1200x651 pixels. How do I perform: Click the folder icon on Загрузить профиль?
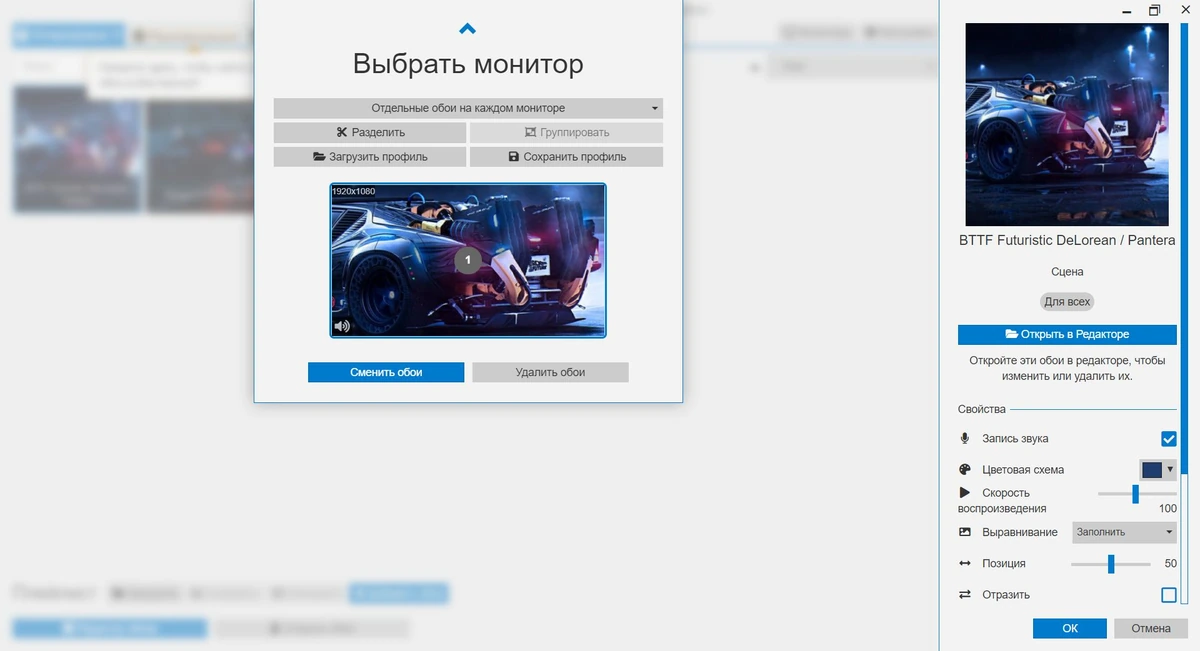(319, 157)
